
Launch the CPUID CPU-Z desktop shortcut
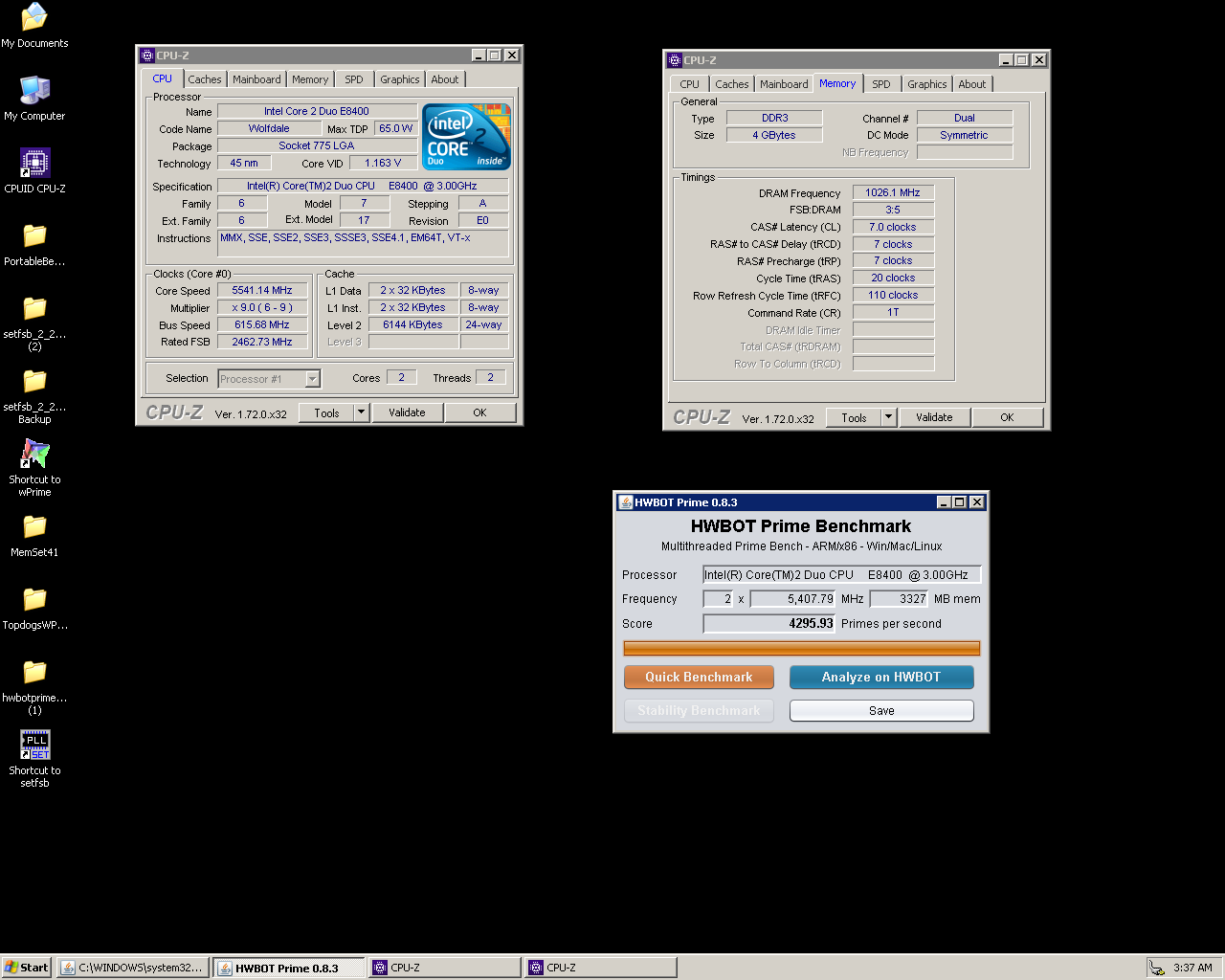34,170
